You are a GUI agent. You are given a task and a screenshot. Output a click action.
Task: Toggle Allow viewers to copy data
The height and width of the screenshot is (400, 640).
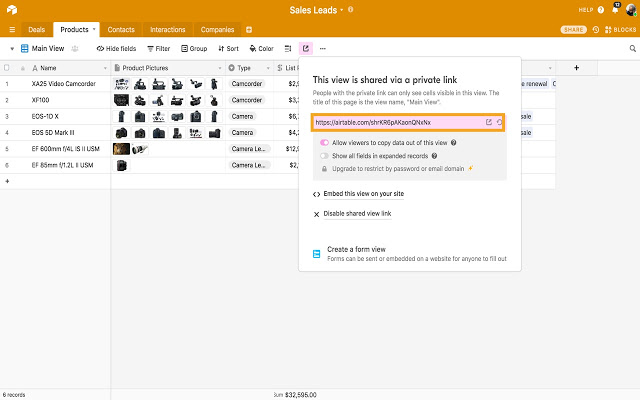pos(324,143)
